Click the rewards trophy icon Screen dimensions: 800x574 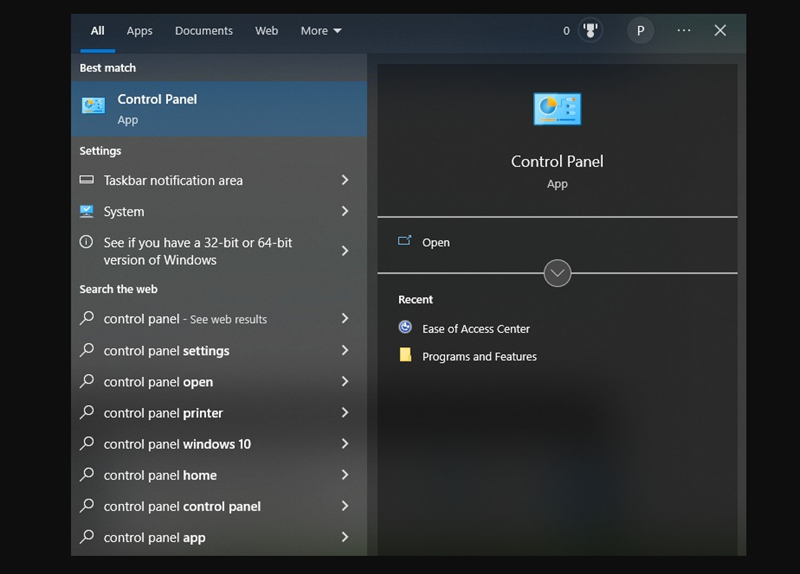(x=590, y=31)
